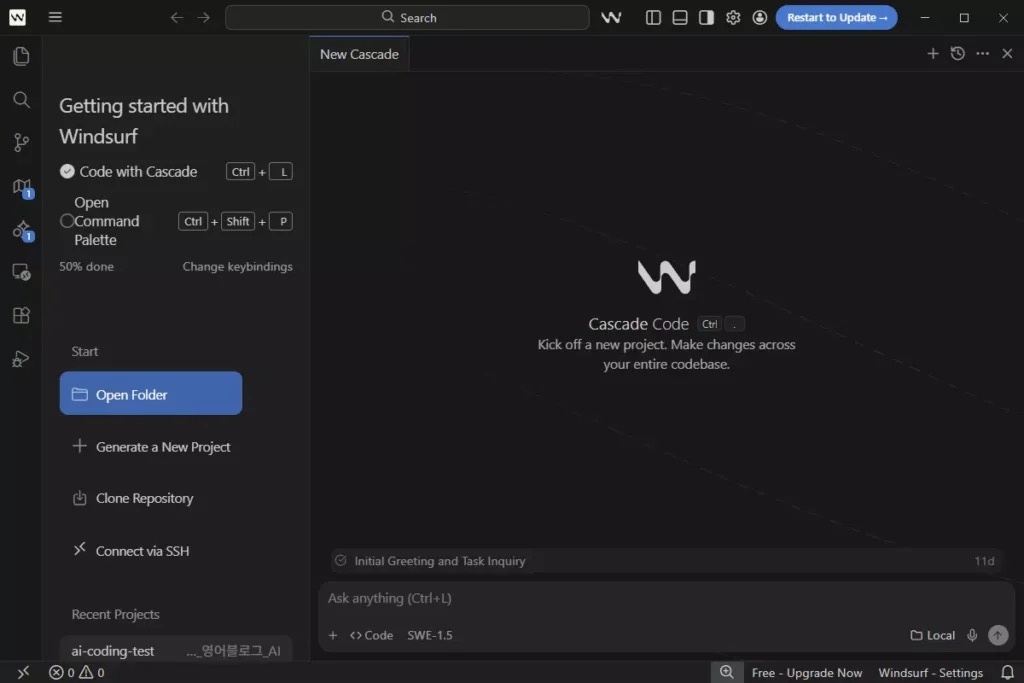This screenshot has height=683, width=1024.
Task: Open Windsurf - Settings from status bar
Action: tap(931, 673)
